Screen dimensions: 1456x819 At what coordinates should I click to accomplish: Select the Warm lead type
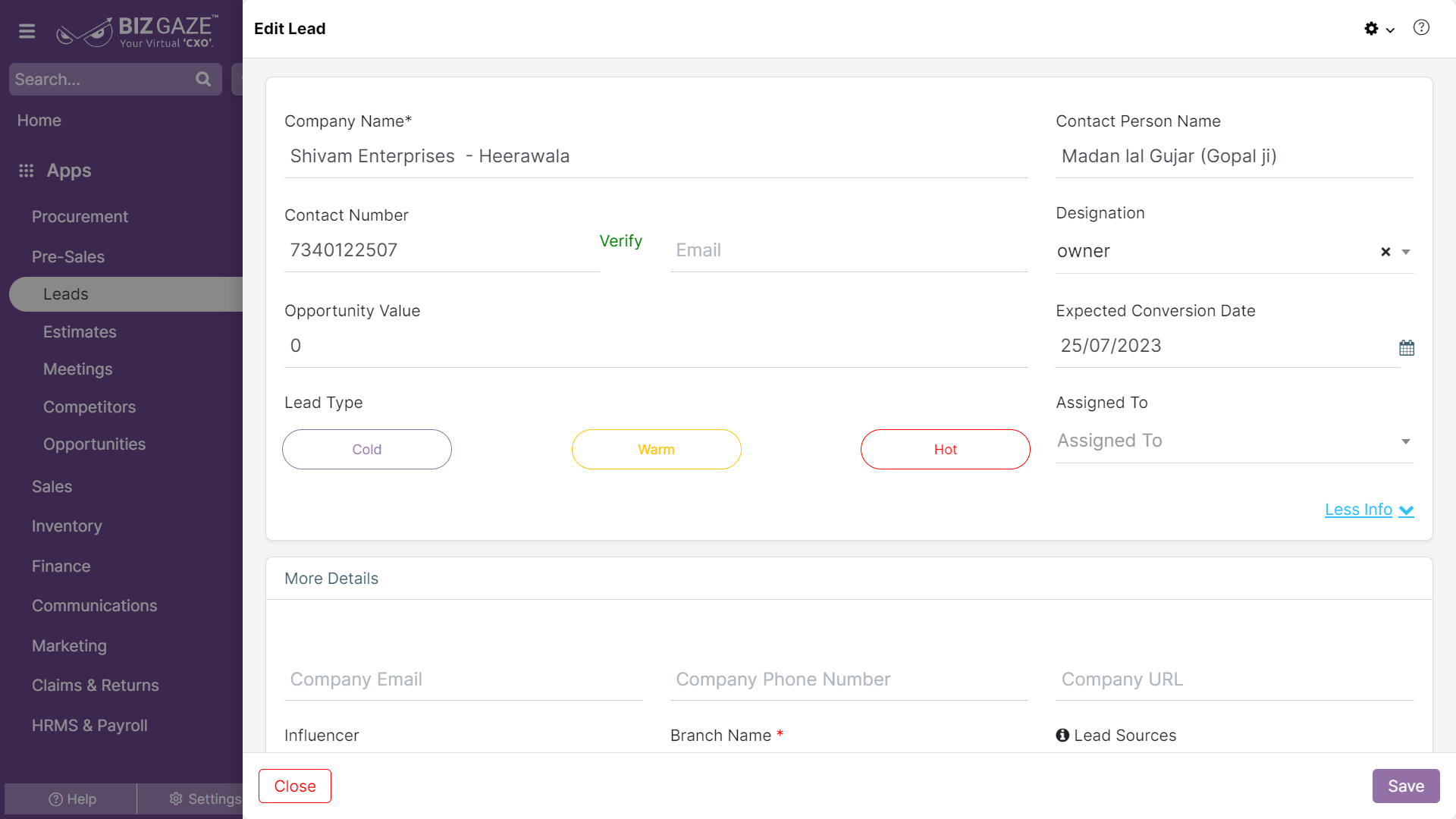[657, 449]
